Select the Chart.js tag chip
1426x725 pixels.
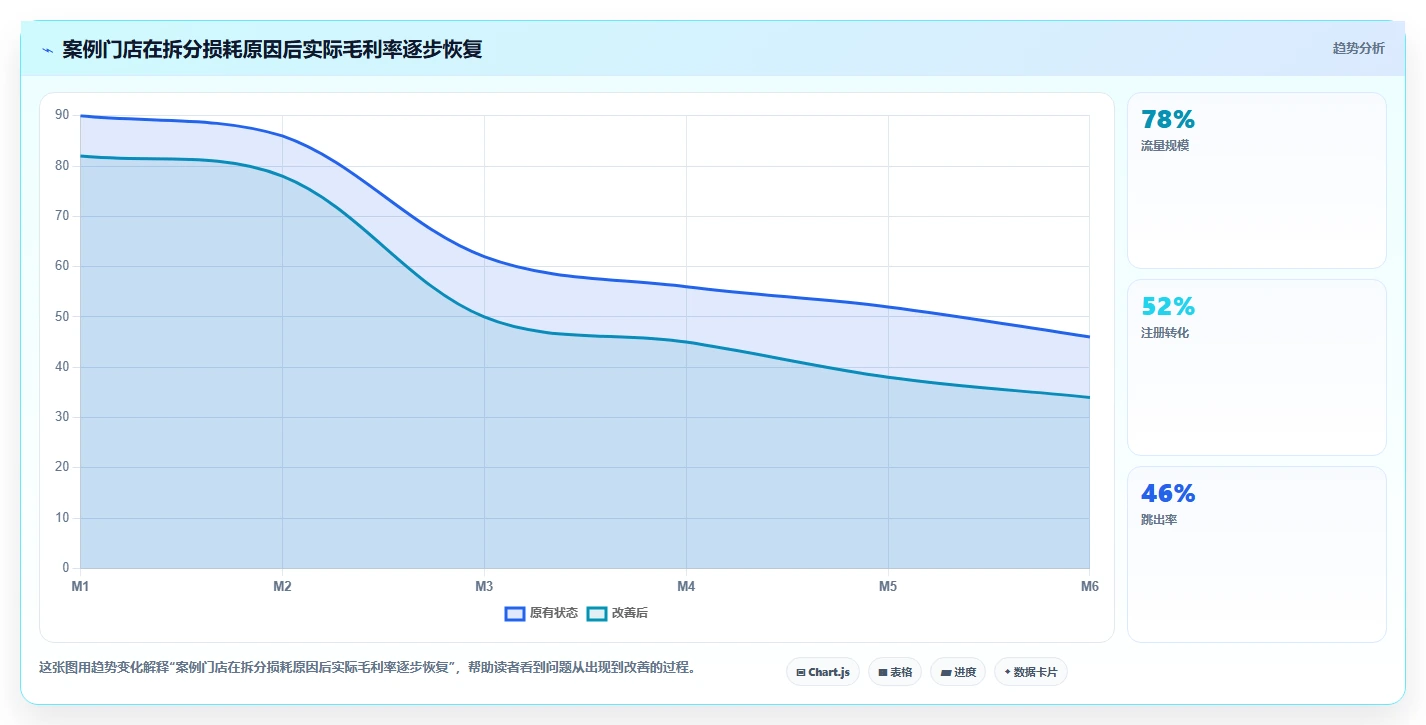pos(823,672)
